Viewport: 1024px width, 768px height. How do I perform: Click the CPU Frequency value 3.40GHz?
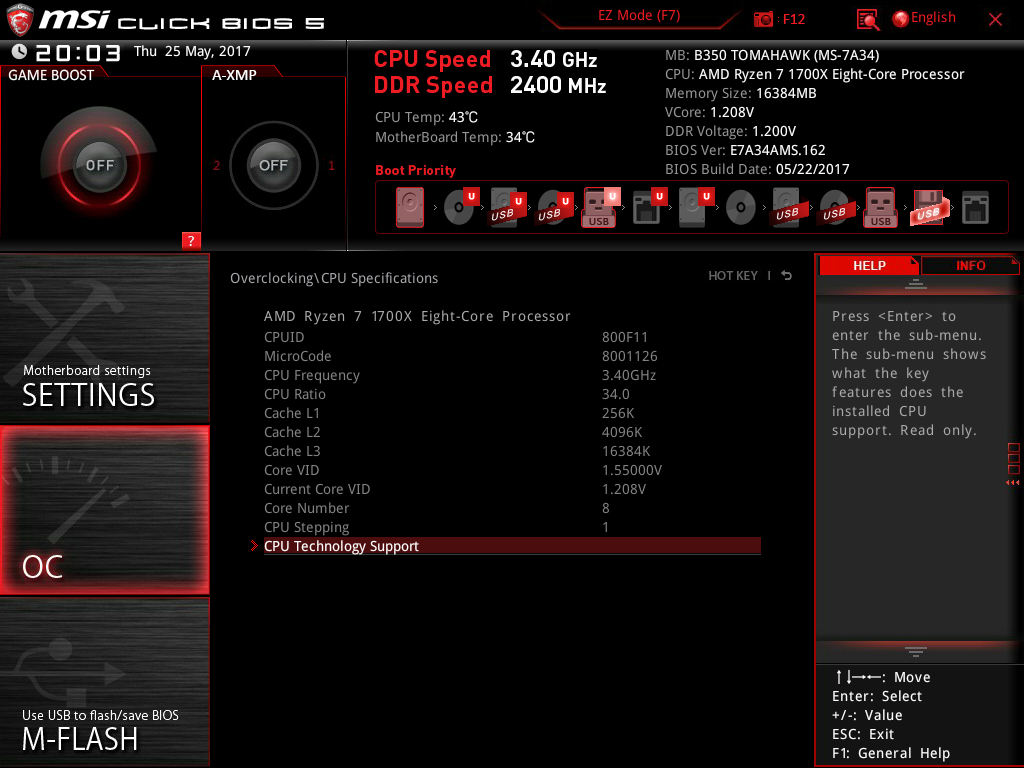click(x=629, y=375)
